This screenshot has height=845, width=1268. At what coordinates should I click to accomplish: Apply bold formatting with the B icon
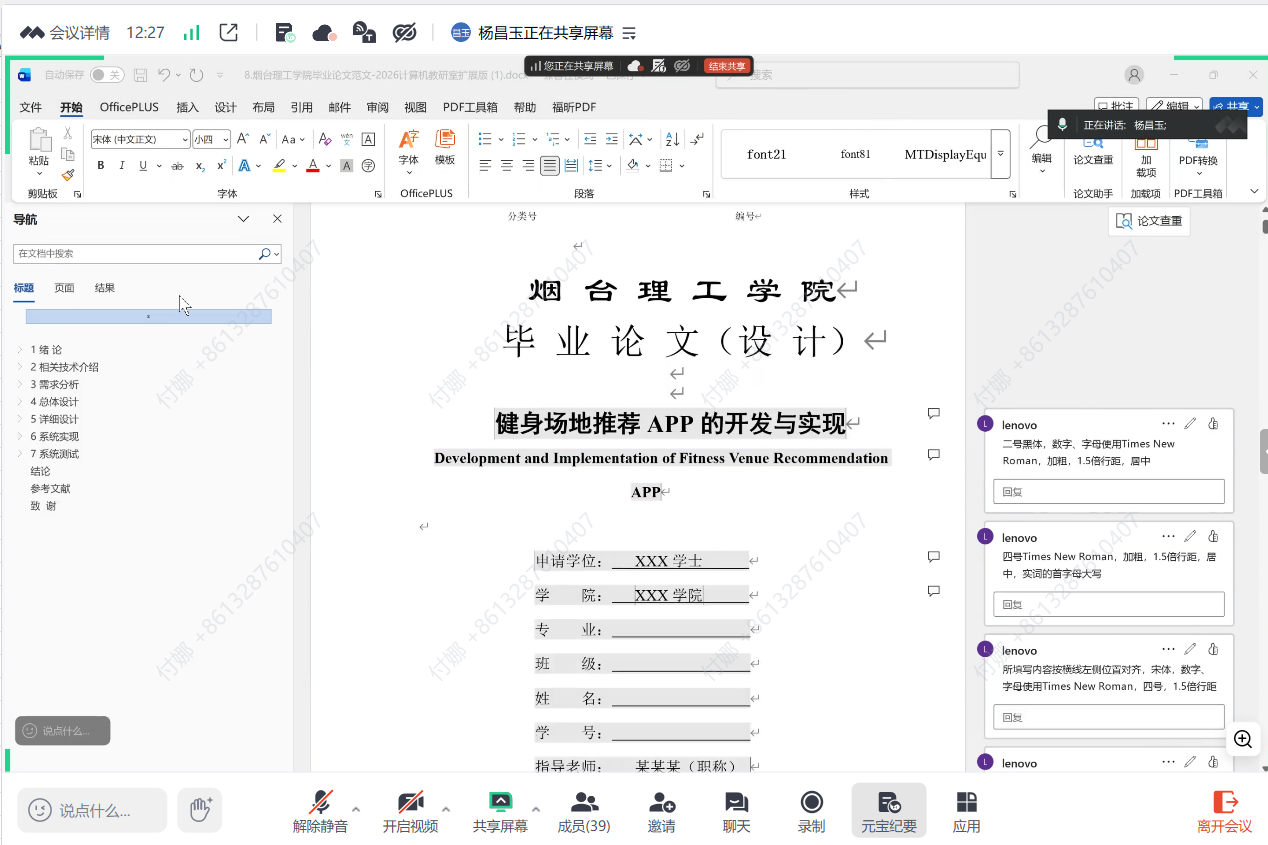[x=101, y=165]
